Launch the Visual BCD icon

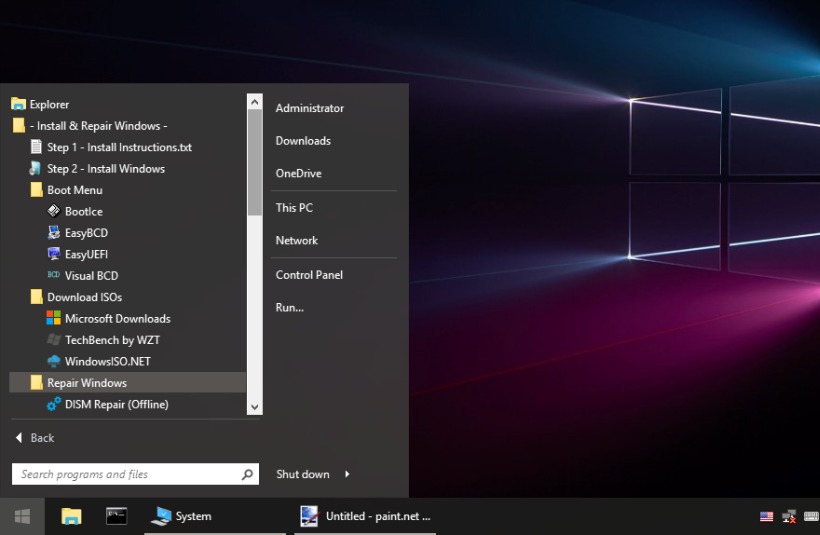pyautogui.click(x=53, y=275)
